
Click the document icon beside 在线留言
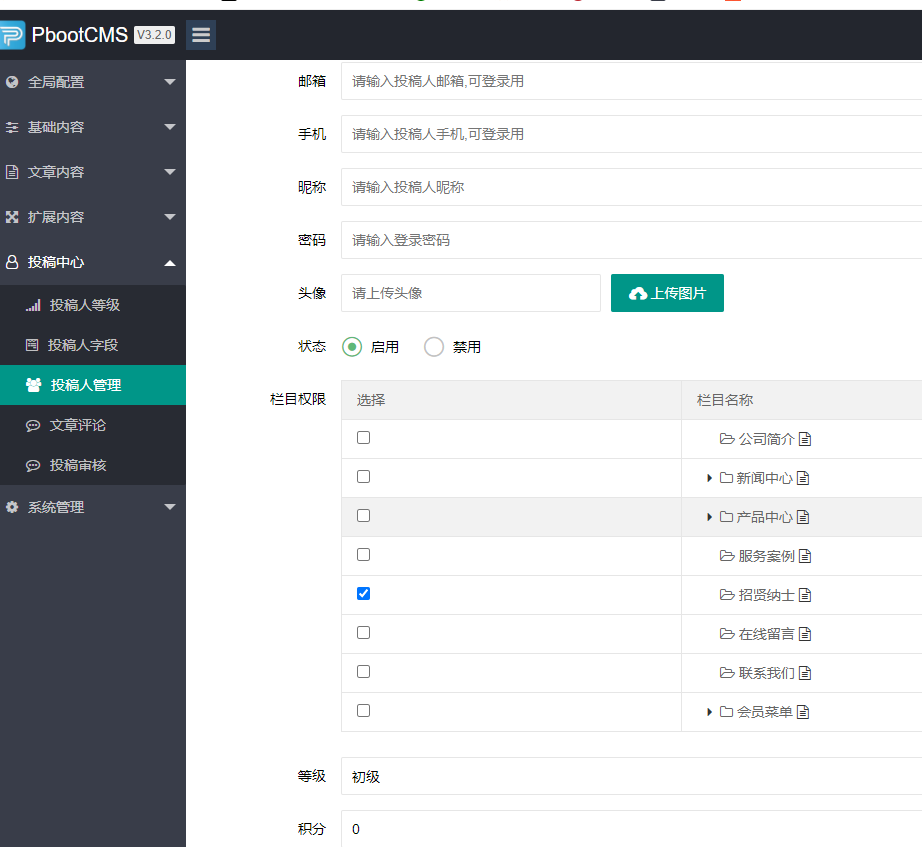(805, 634)
